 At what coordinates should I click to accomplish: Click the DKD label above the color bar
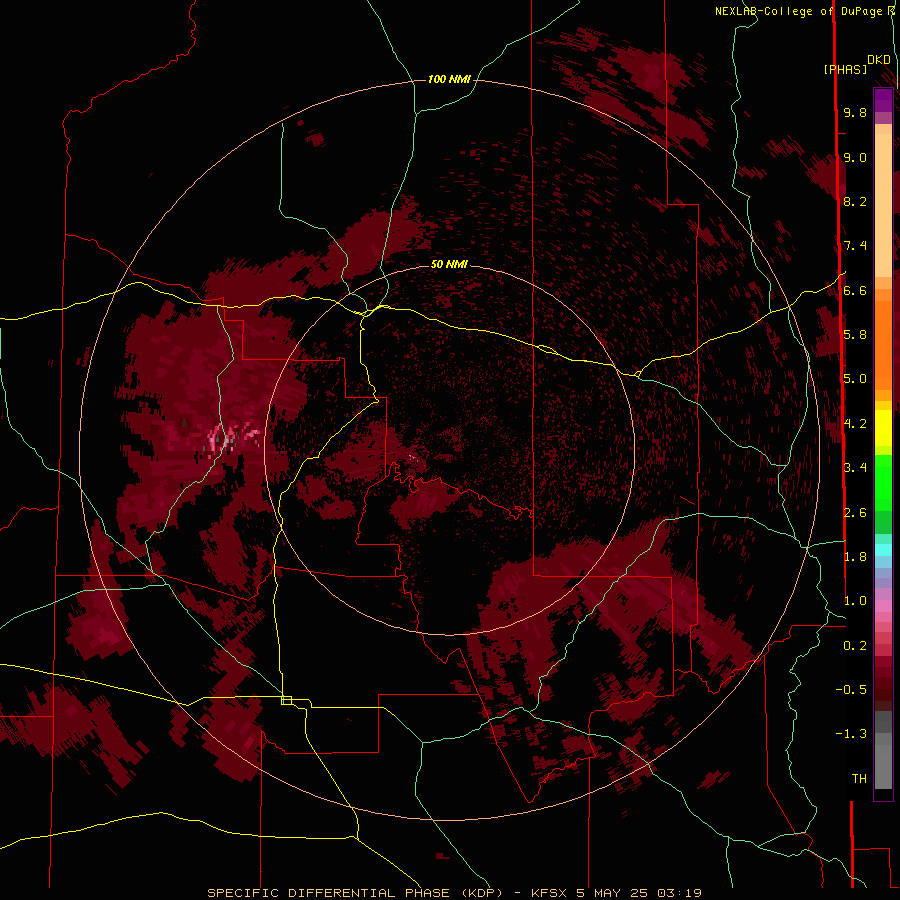click(879, 59)
